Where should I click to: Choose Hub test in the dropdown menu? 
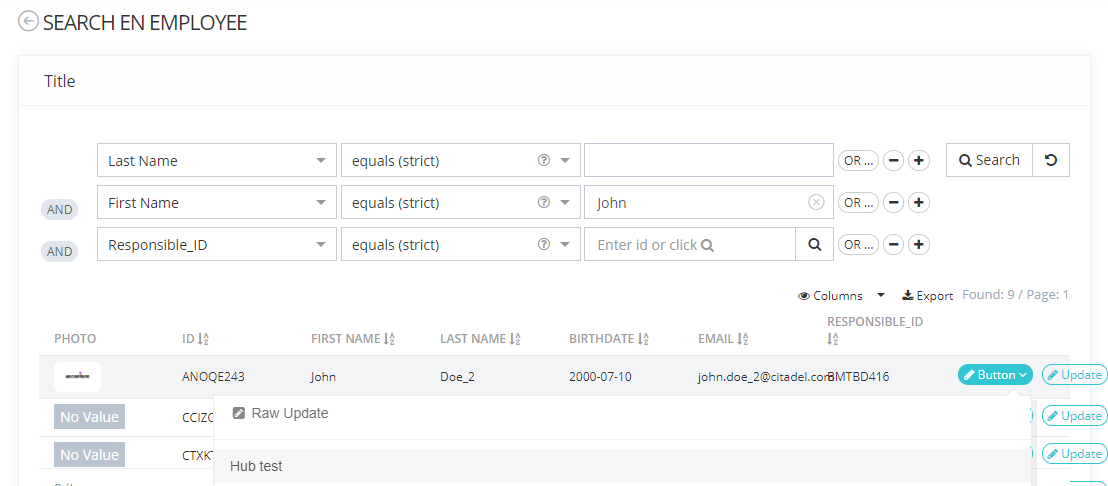pos(257,466)
